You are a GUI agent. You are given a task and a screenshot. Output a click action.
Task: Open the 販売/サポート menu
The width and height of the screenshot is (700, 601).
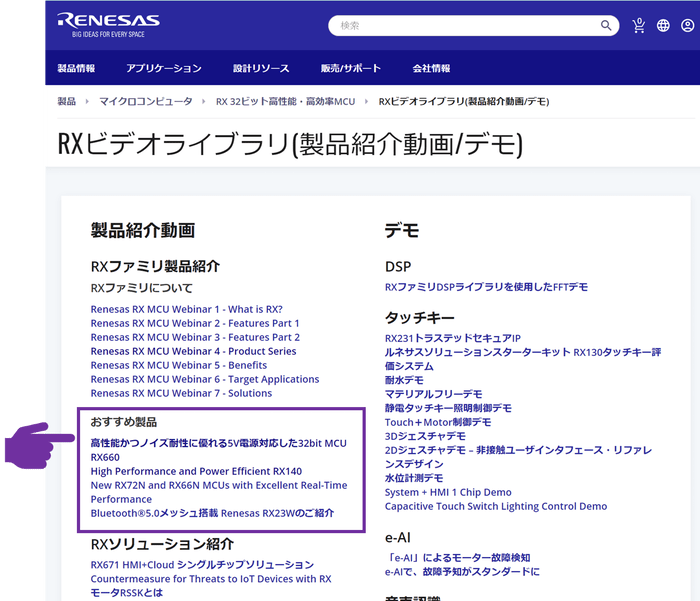tap(350, 68)
